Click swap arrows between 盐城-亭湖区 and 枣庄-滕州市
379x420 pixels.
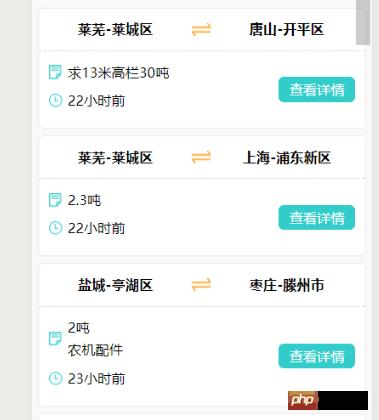[201, 285]
